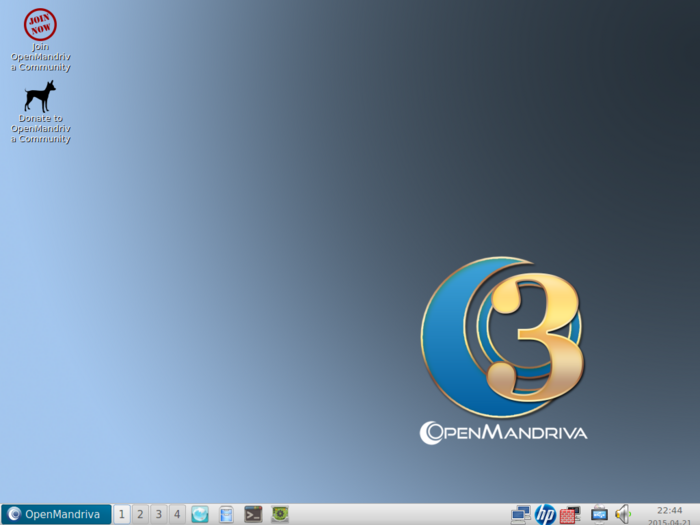Screen dimensions: 700x525
Task: Launch the web browser from the panel
Action: [x=200, y=514]
